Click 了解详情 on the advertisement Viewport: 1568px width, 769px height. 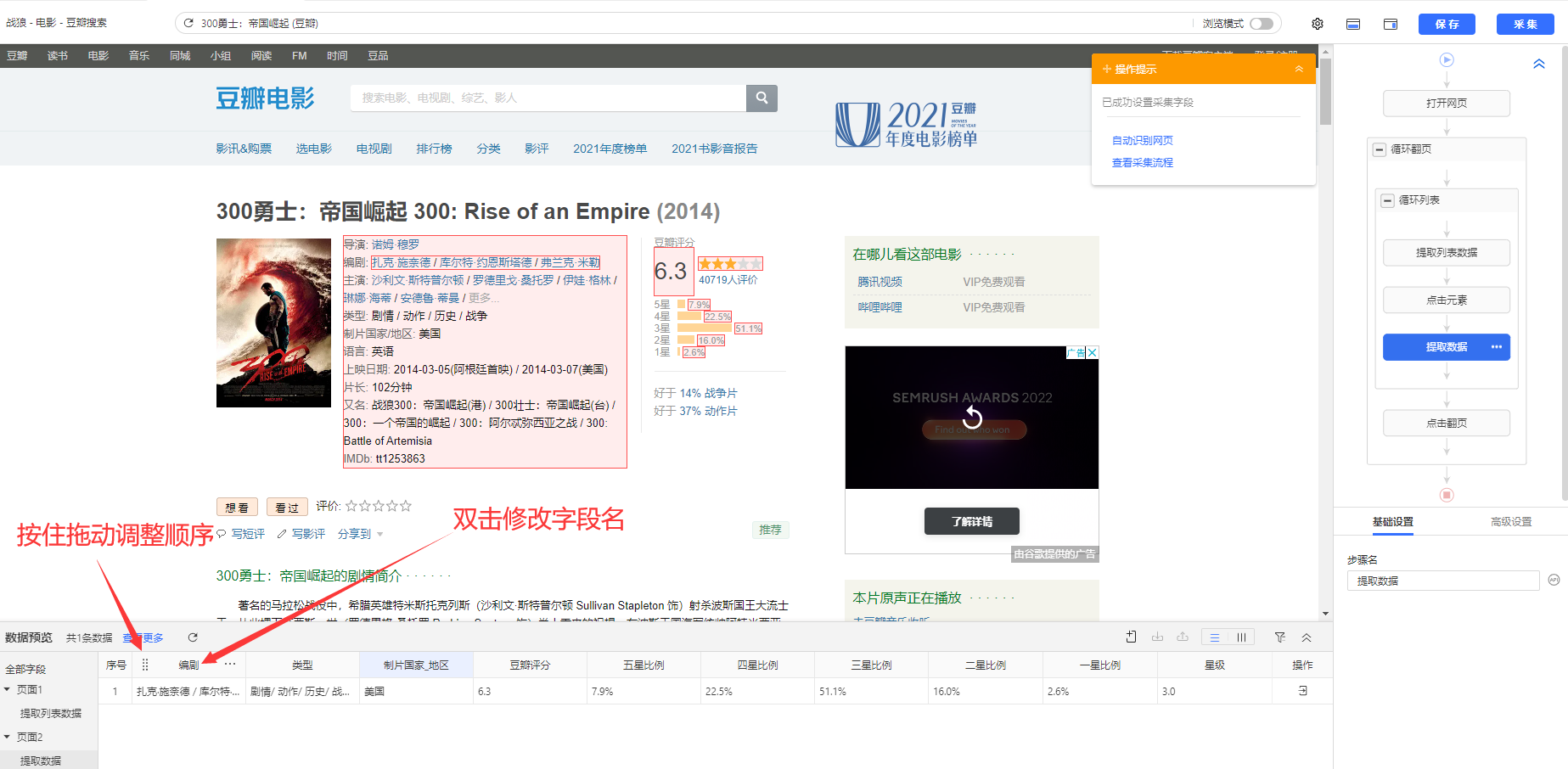(972, 521)
